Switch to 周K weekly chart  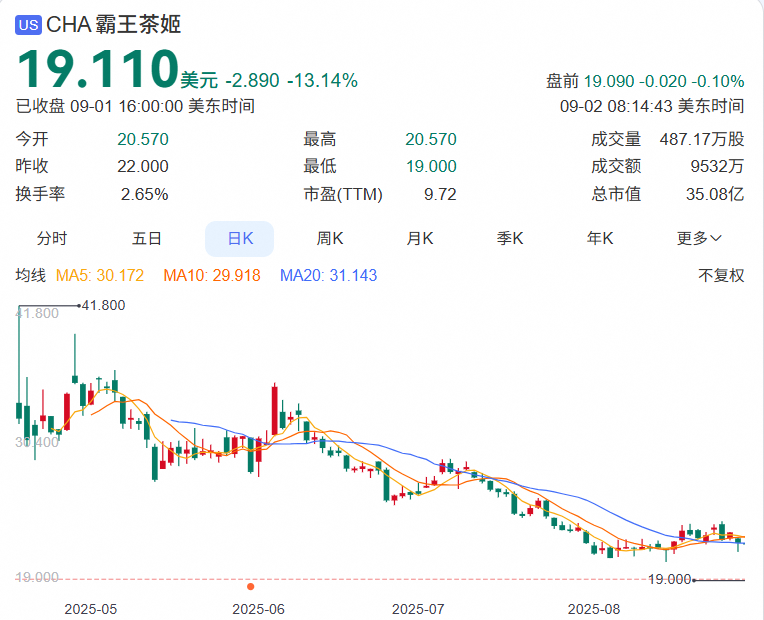(330, 238)
